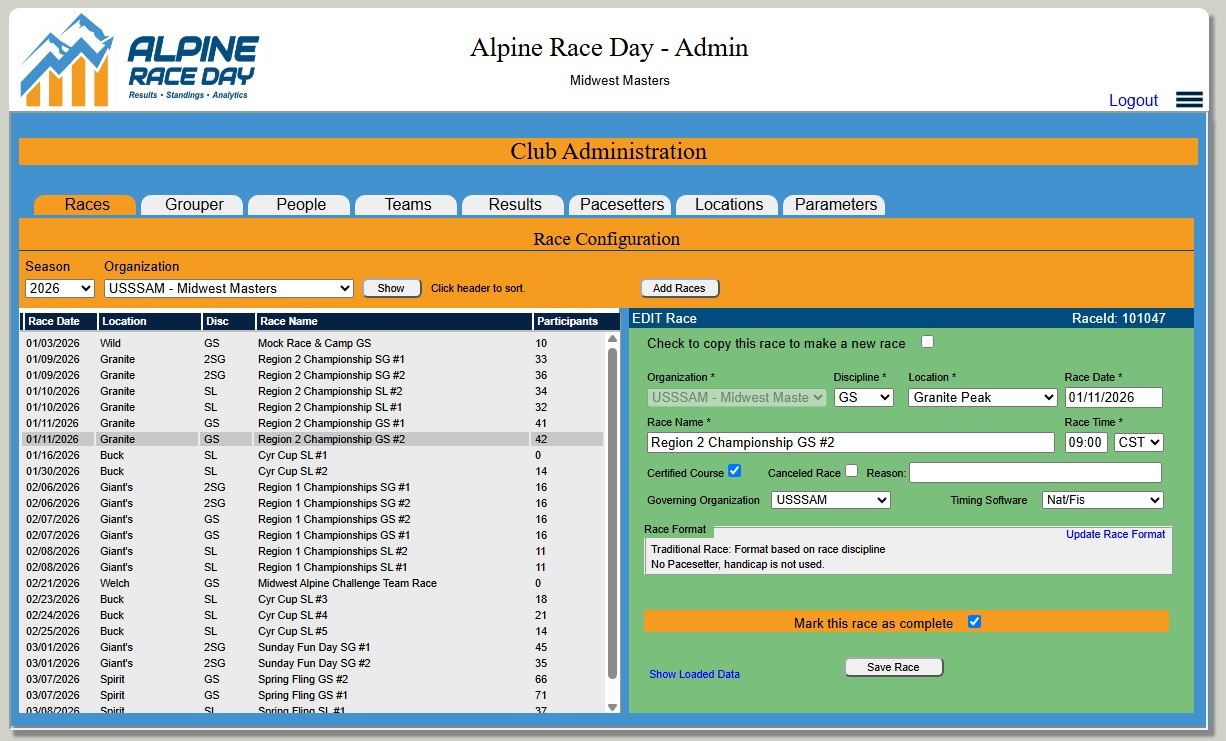1226x741 pixels.
Task: Click the Show button
Action: click(391, 288)
